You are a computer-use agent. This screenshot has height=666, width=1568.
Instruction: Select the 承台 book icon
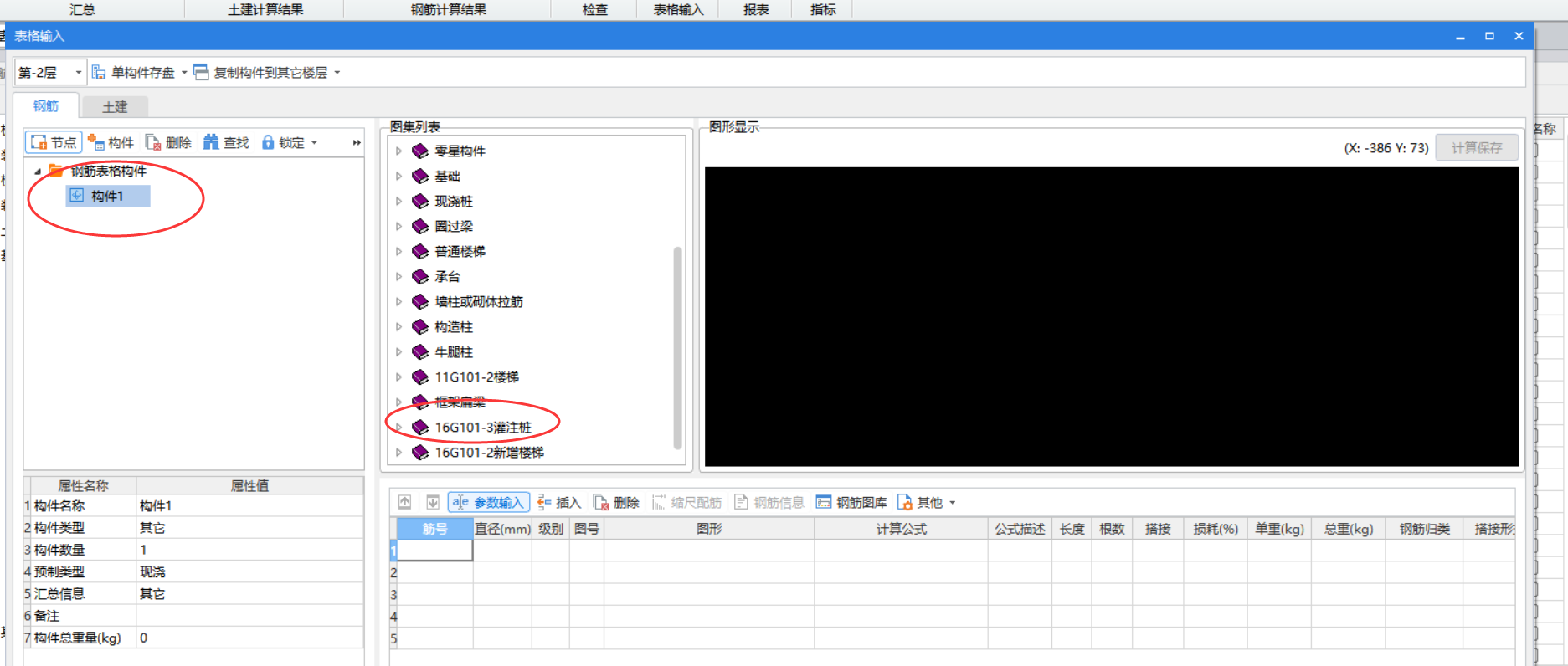point(420,276)
